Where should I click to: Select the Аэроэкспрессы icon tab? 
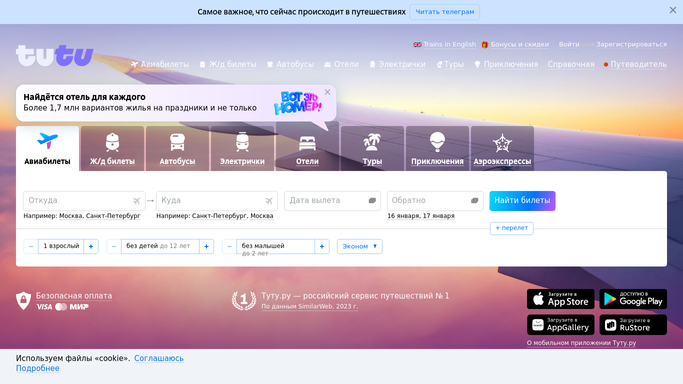tap(502, 148)
